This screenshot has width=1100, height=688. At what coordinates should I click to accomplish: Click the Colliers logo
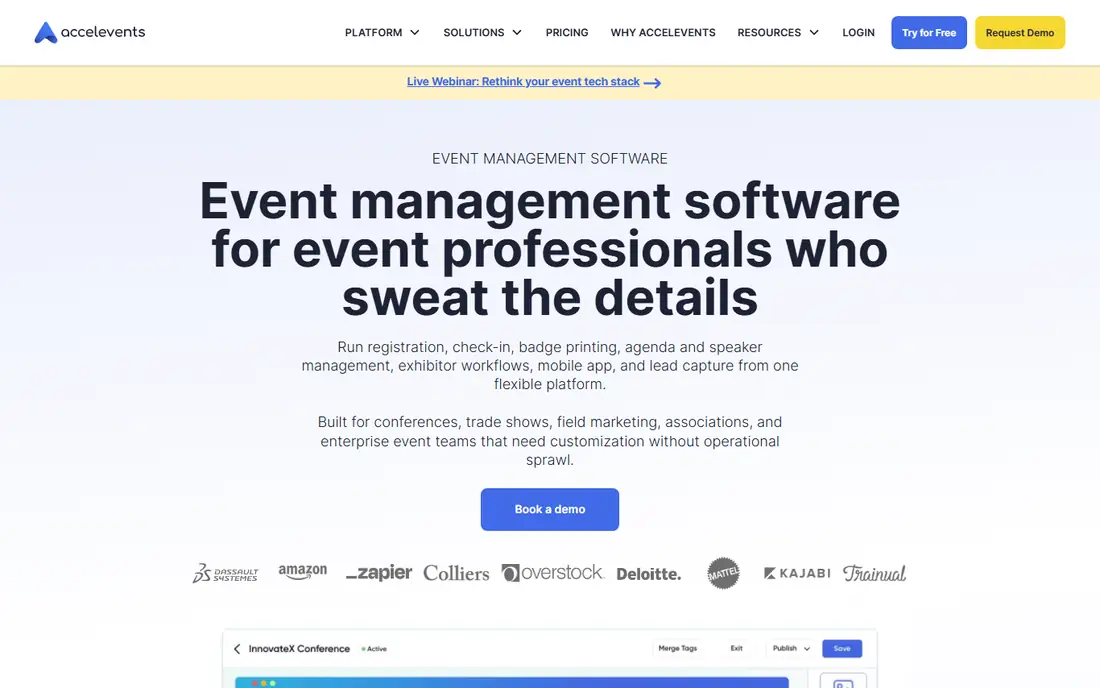(456, 573)
